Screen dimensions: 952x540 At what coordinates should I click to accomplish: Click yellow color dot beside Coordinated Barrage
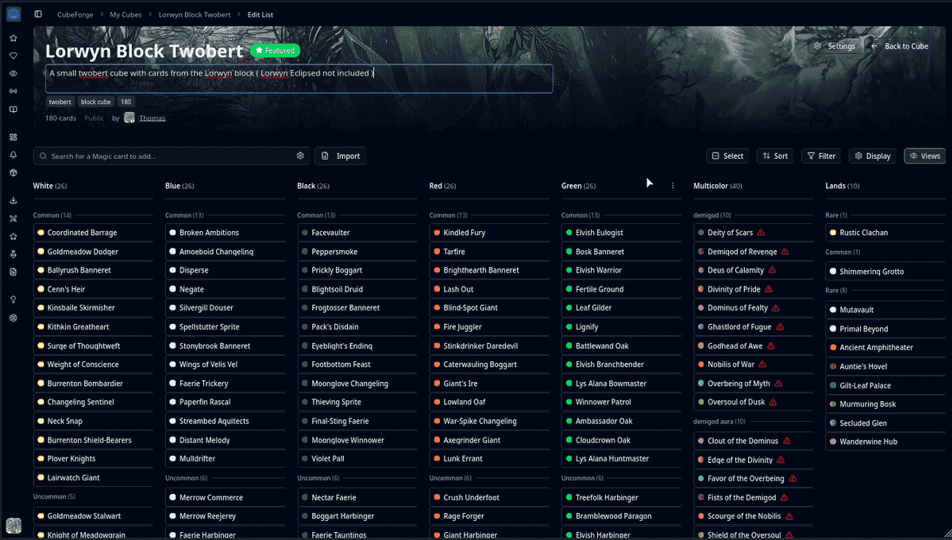(41, 233)
